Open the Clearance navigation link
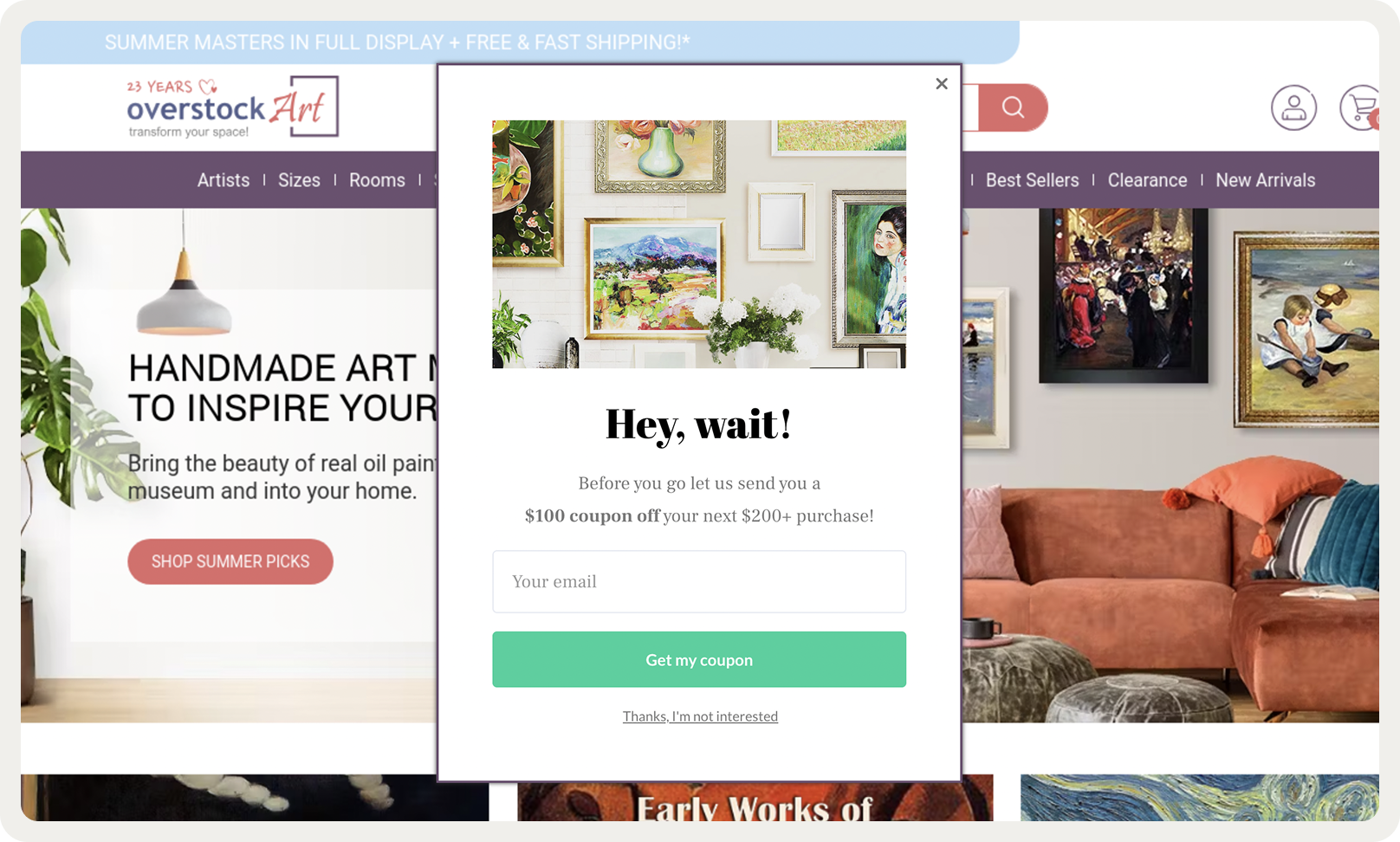 coord(1147,180)
